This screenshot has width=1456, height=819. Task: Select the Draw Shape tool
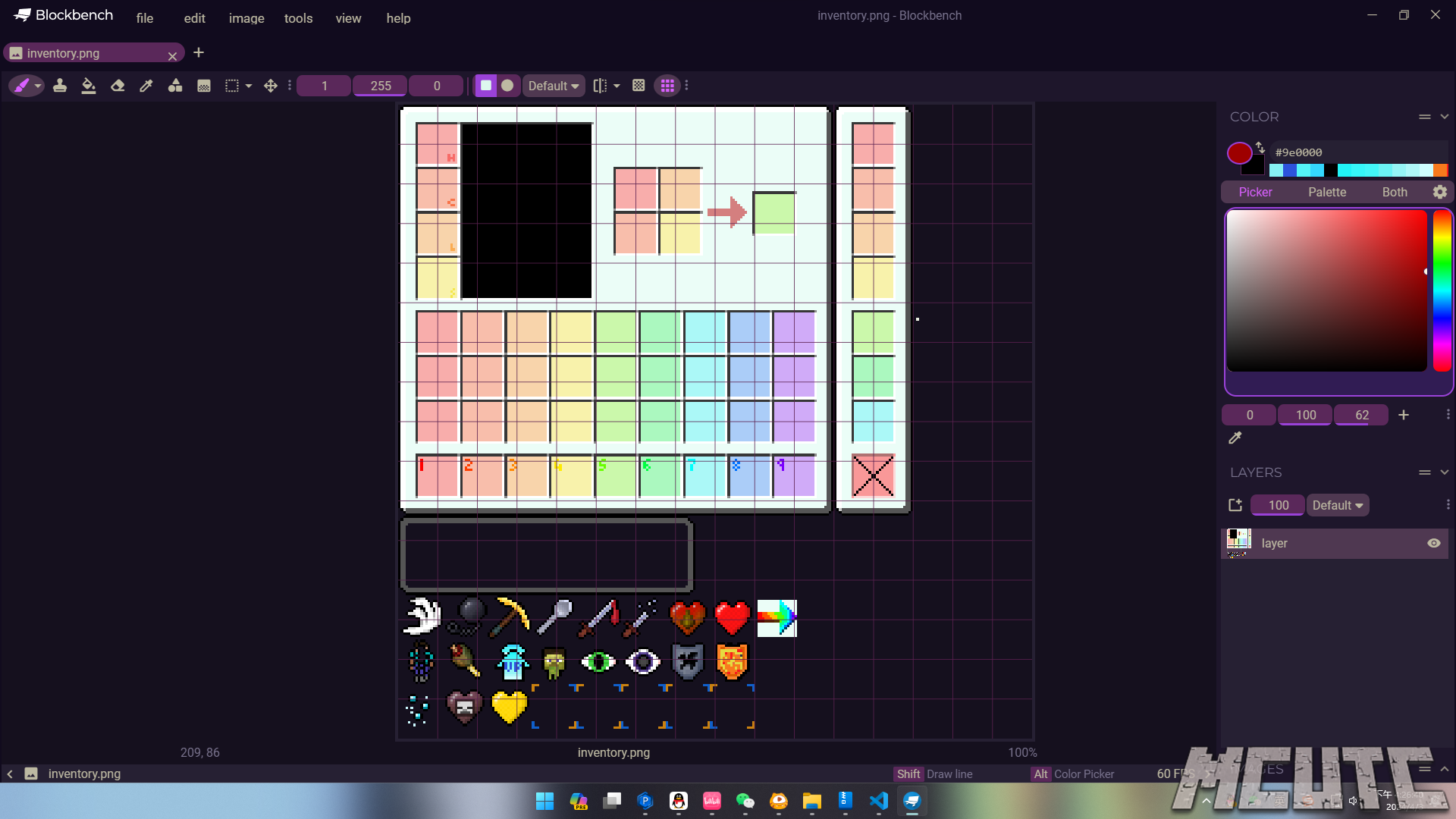click(x=175, y=86)
